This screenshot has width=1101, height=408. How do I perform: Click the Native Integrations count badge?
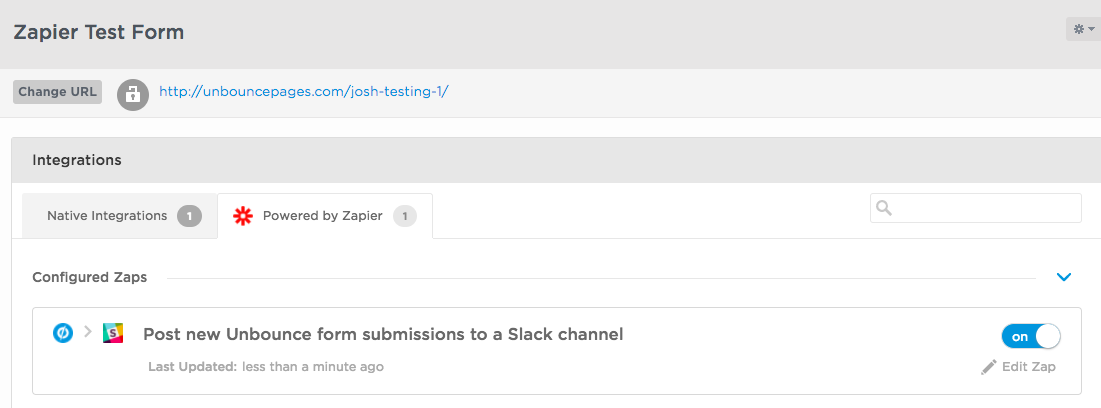tap(190, 216)
